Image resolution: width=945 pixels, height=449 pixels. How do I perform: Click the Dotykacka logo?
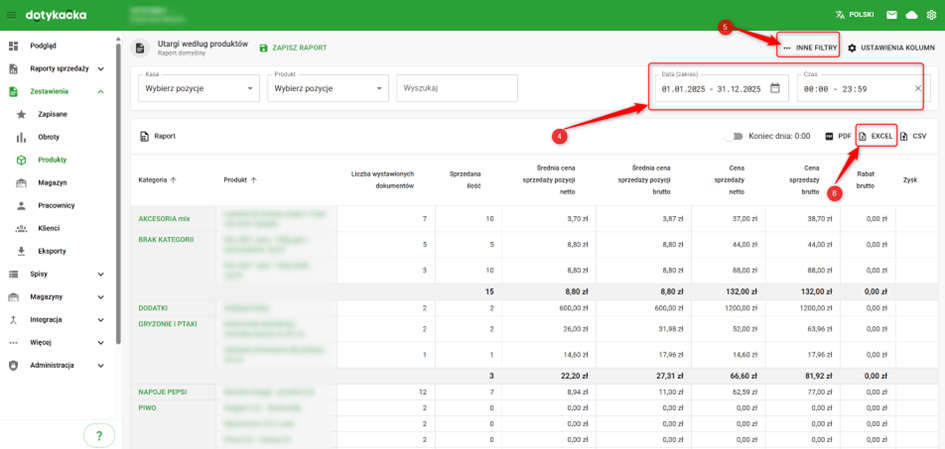point(56,15)
